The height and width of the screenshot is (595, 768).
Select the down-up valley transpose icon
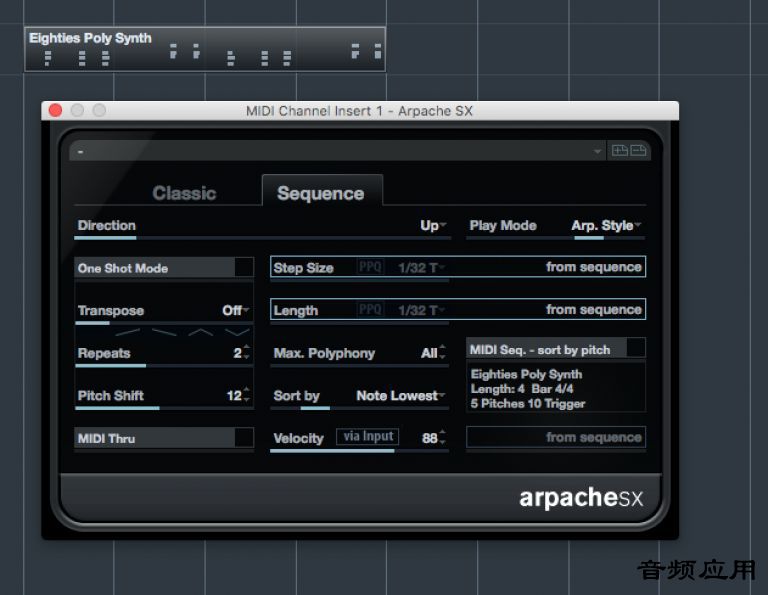click(237, 333)
